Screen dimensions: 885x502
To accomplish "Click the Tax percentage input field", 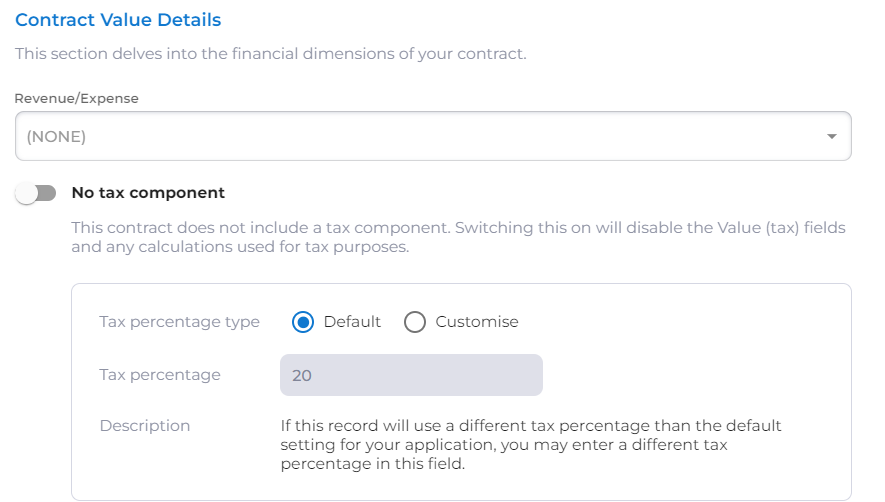I will coord(411,375).
